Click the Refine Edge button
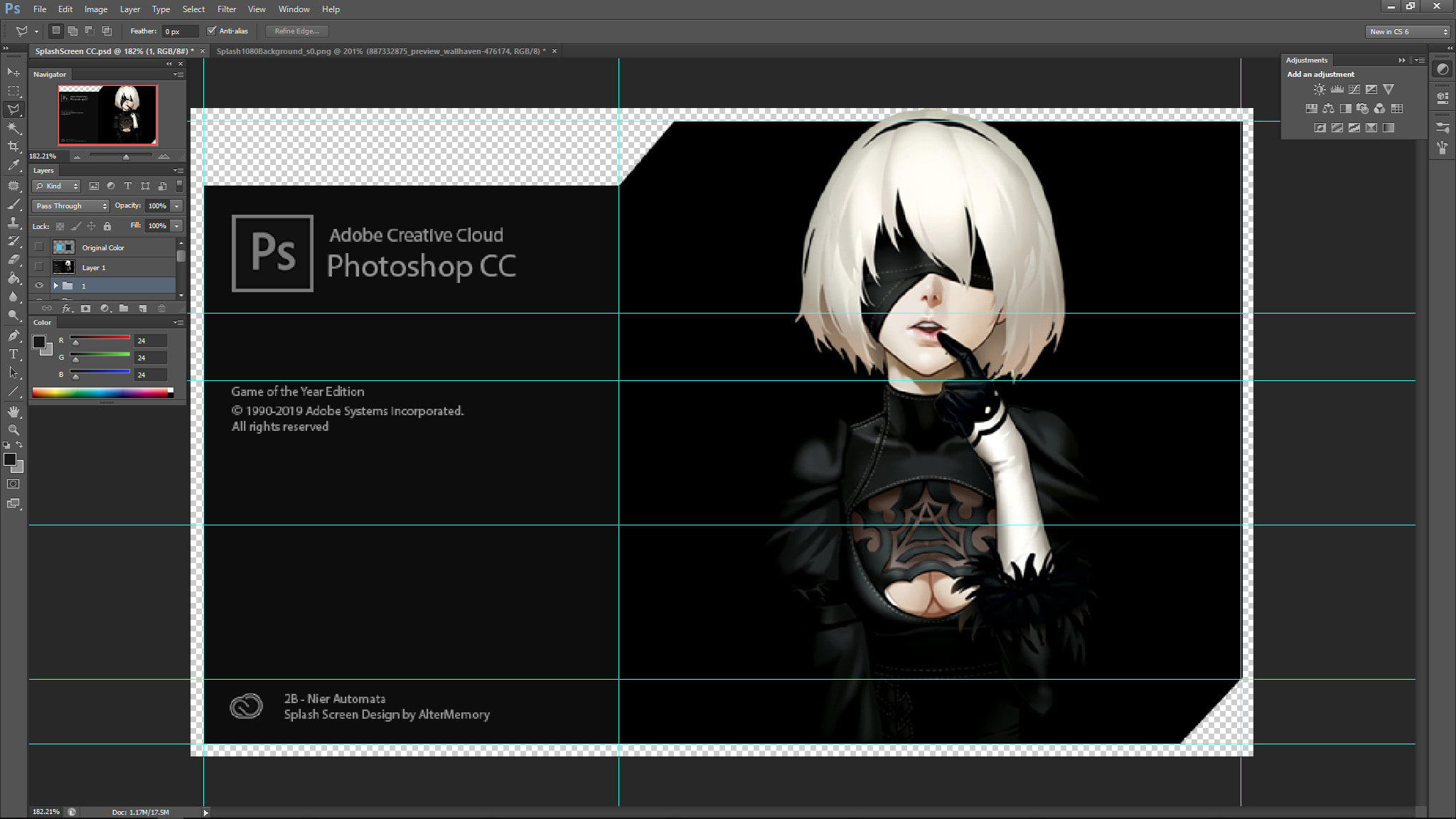This screenshot has width=1456, height=819. click(296, 31)
